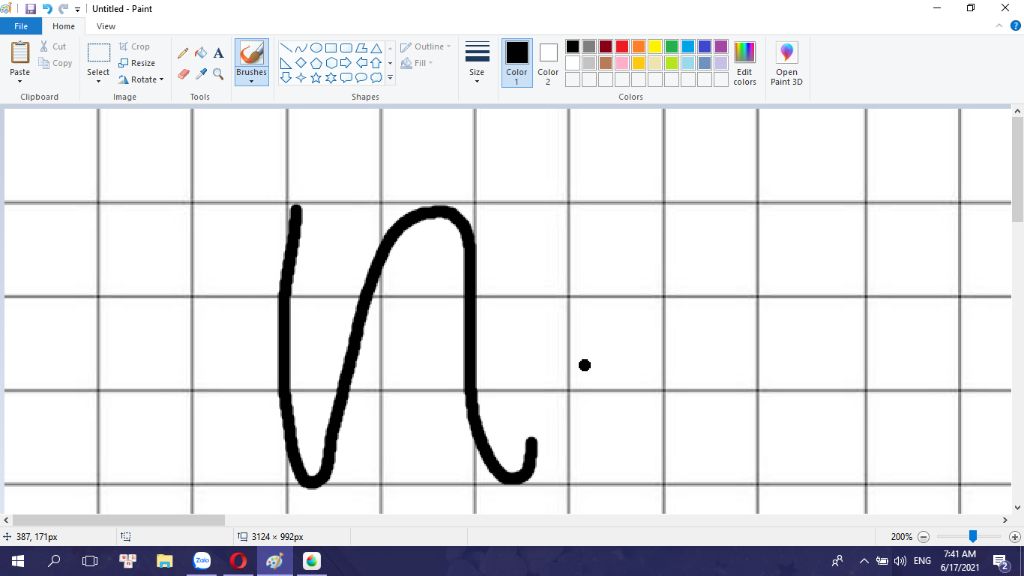Choose the Pentagon shape
Image resolution: width=1024 pixels, height=576 pixels.
click(315, 63)
